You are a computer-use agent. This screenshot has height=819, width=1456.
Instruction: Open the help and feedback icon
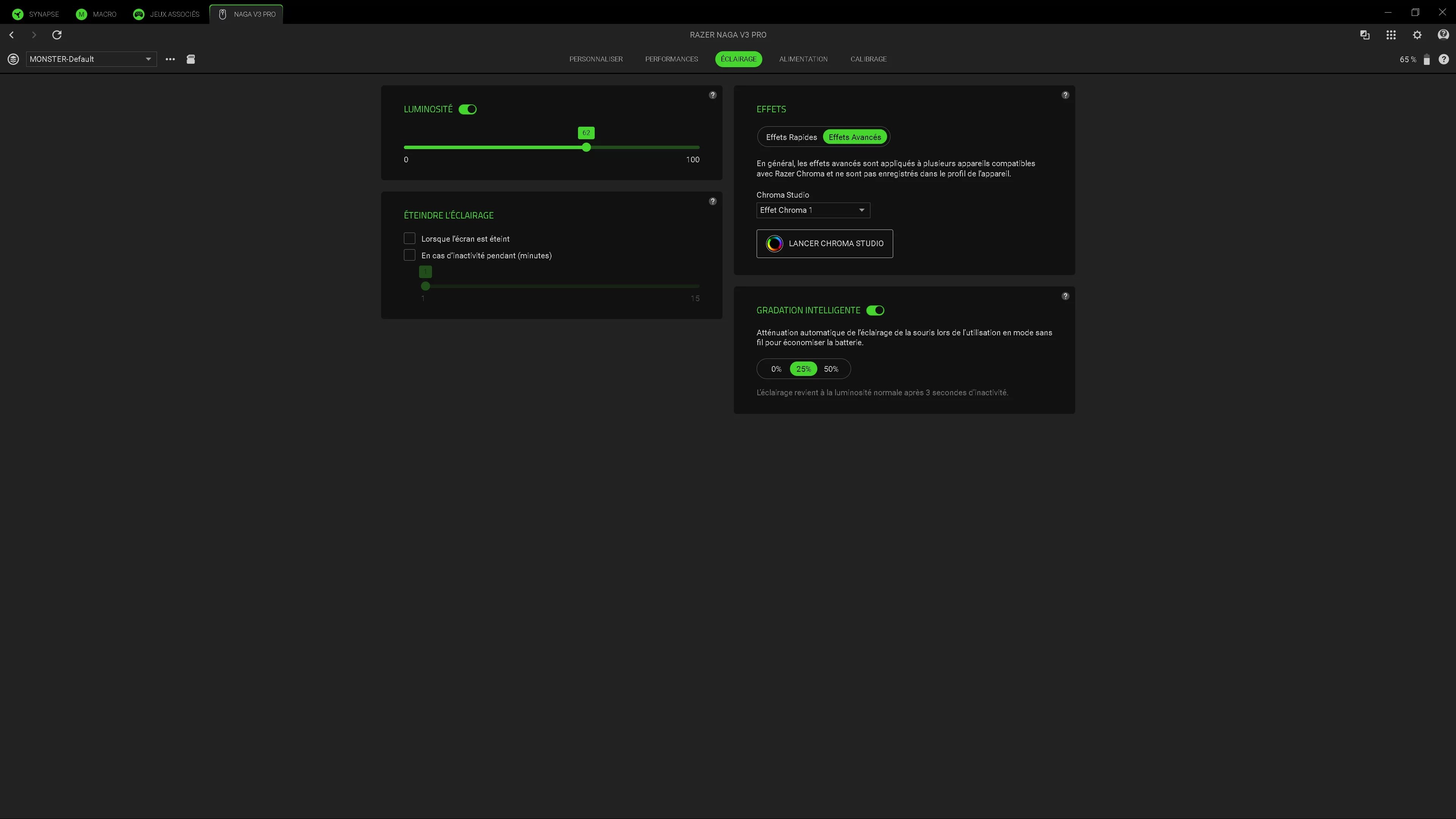(x=1443, y=35)
